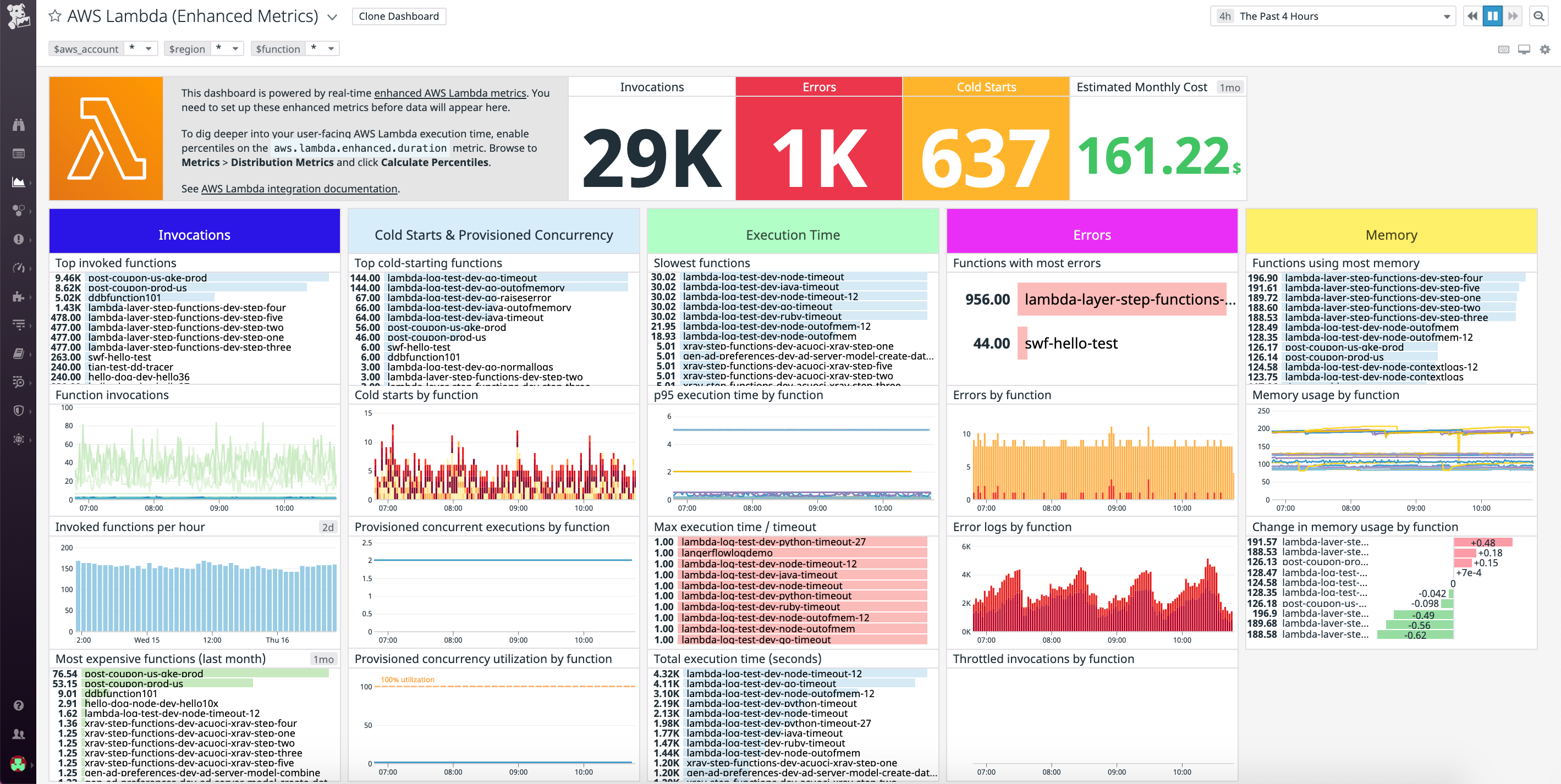Viewport: 1561px width, 784px height.
Task: Open the Watchdog panel in the sidebar
Action: point(18,125)
